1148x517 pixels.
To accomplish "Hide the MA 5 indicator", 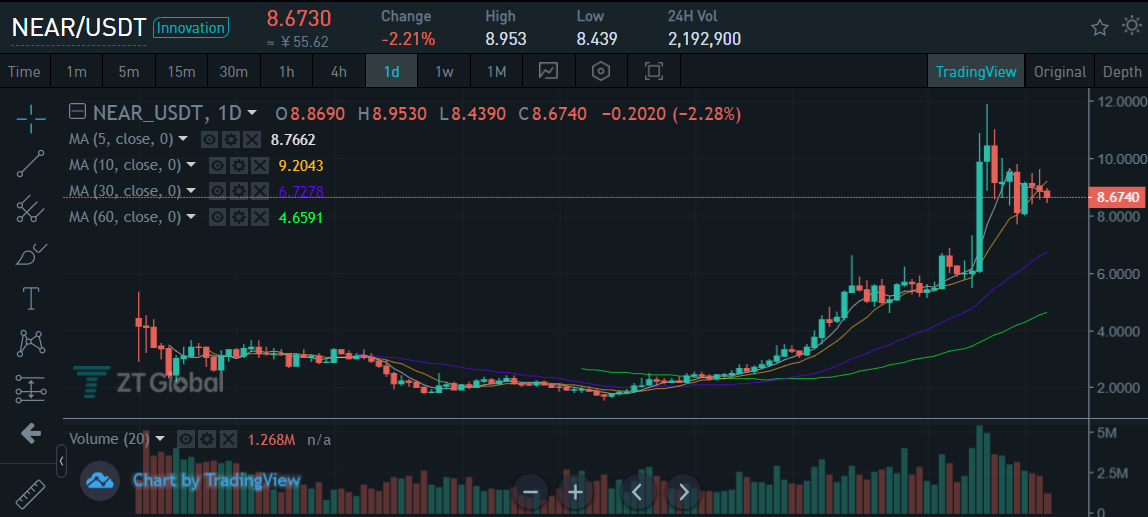I will tap(209, 139).
